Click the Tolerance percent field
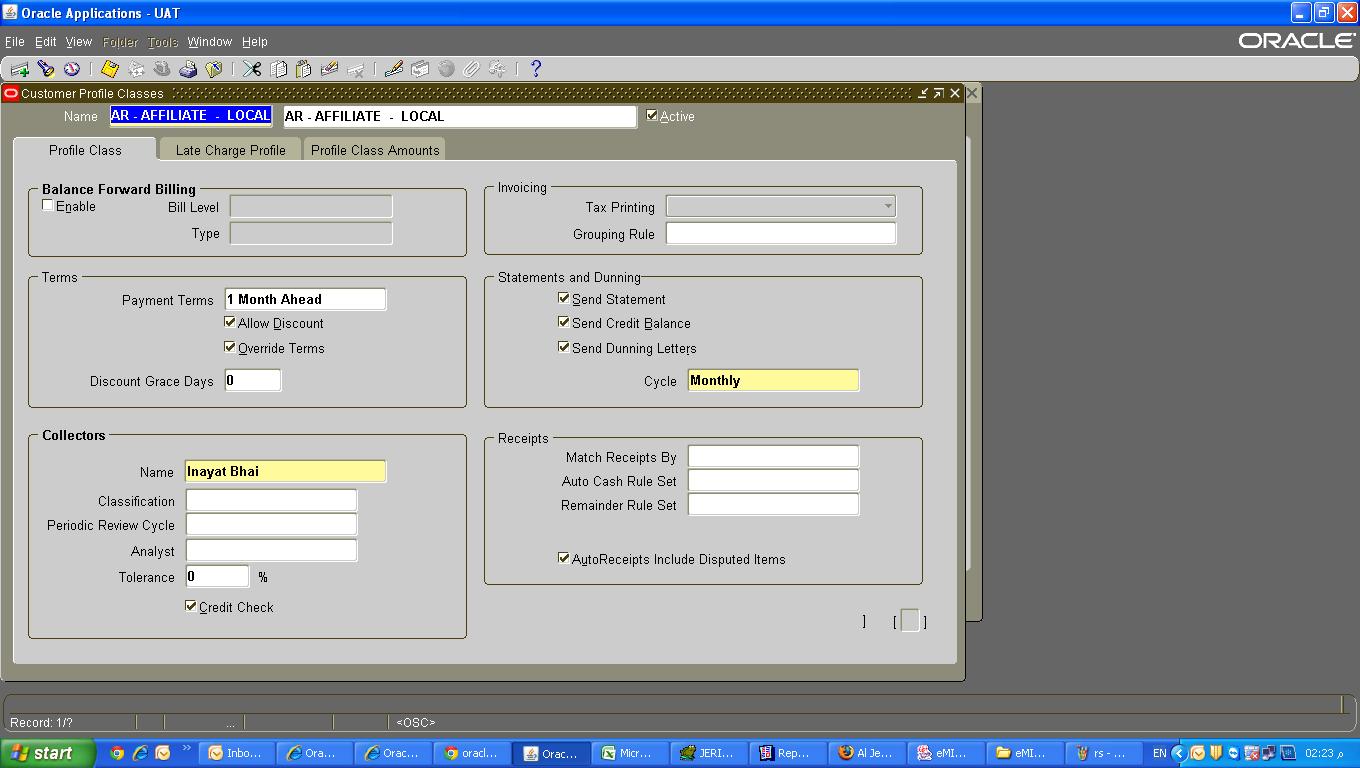The image size is (1360, 768). (217, 576)
